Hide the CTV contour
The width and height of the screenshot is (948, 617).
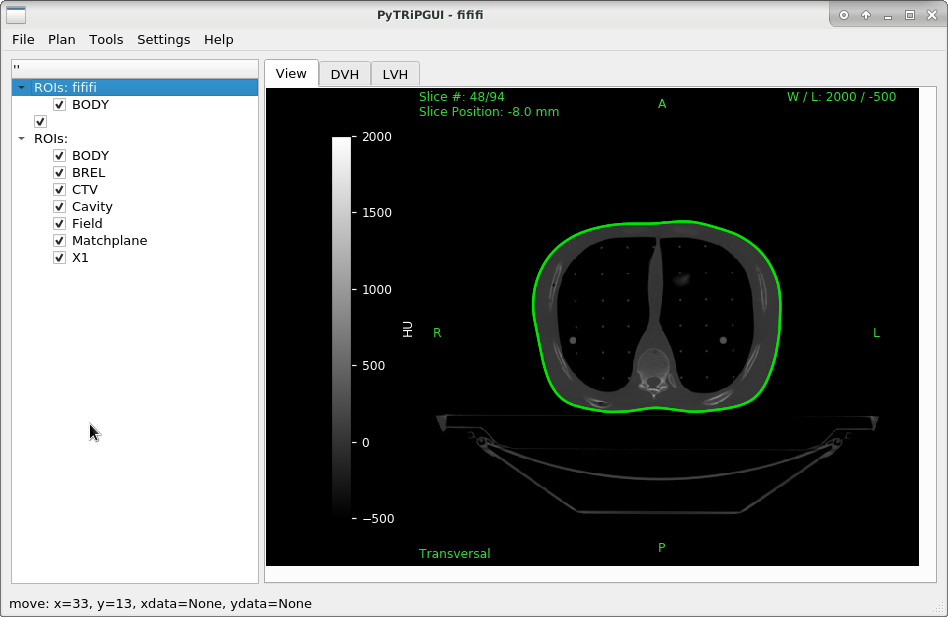point(60,189)
